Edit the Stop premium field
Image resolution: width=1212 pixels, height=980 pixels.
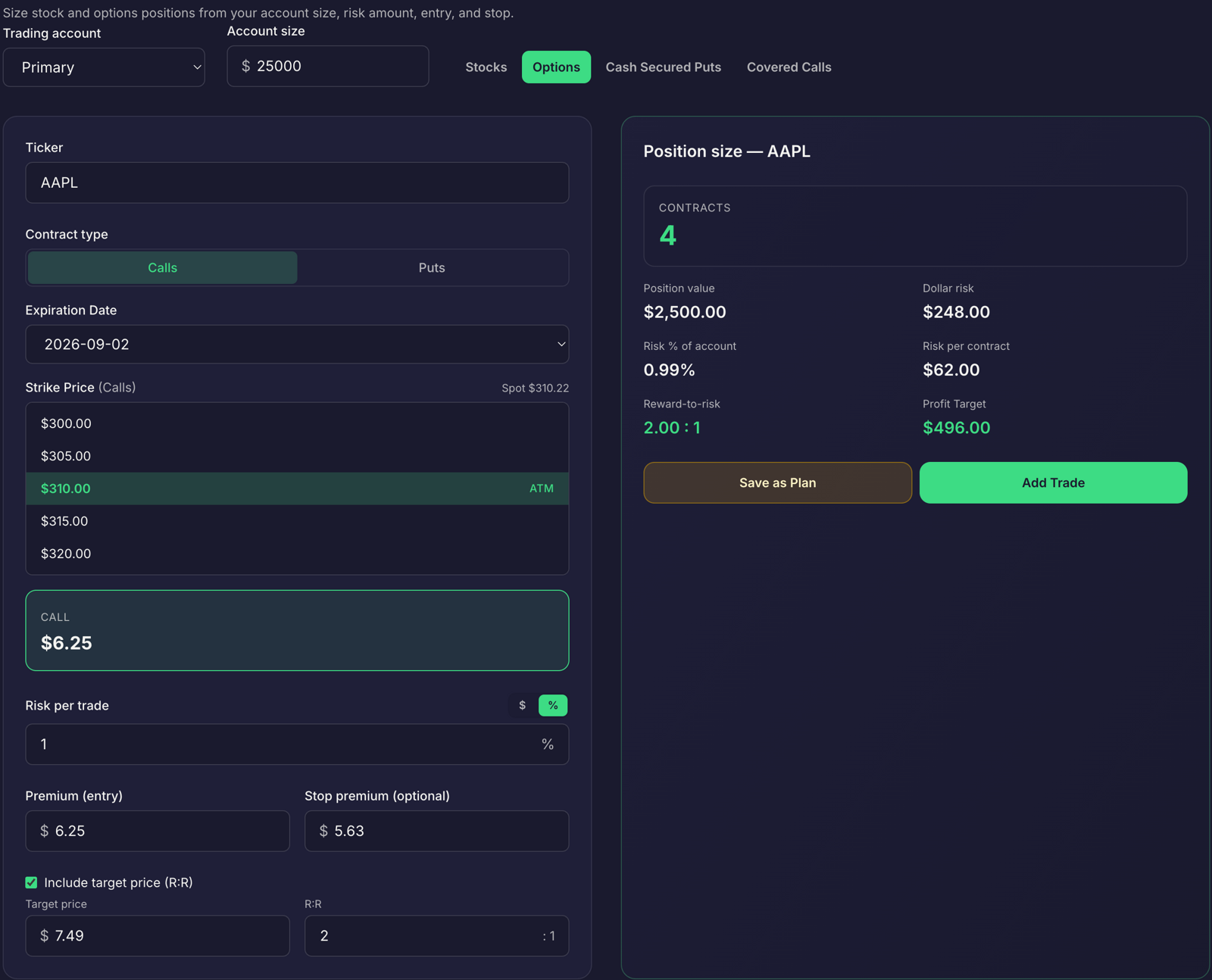pyautogui.click(x=436, y=831)
